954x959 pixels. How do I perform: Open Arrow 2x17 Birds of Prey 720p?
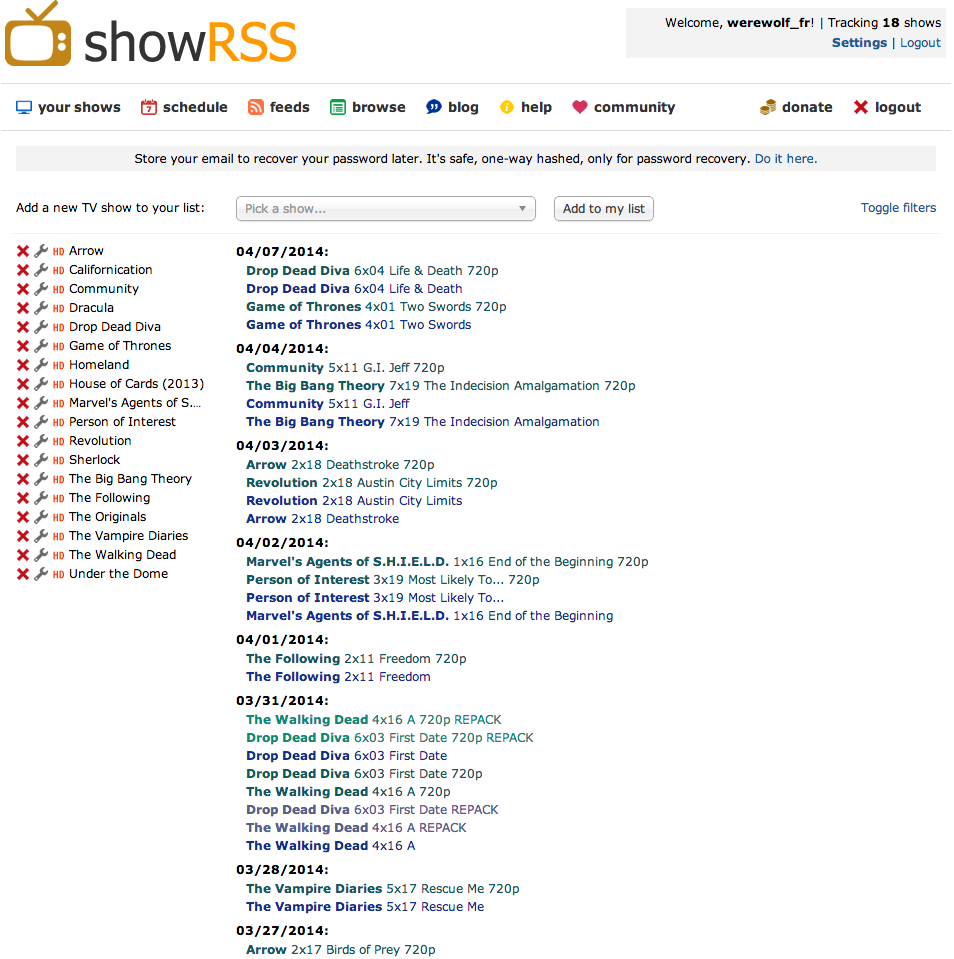point(341,950)
